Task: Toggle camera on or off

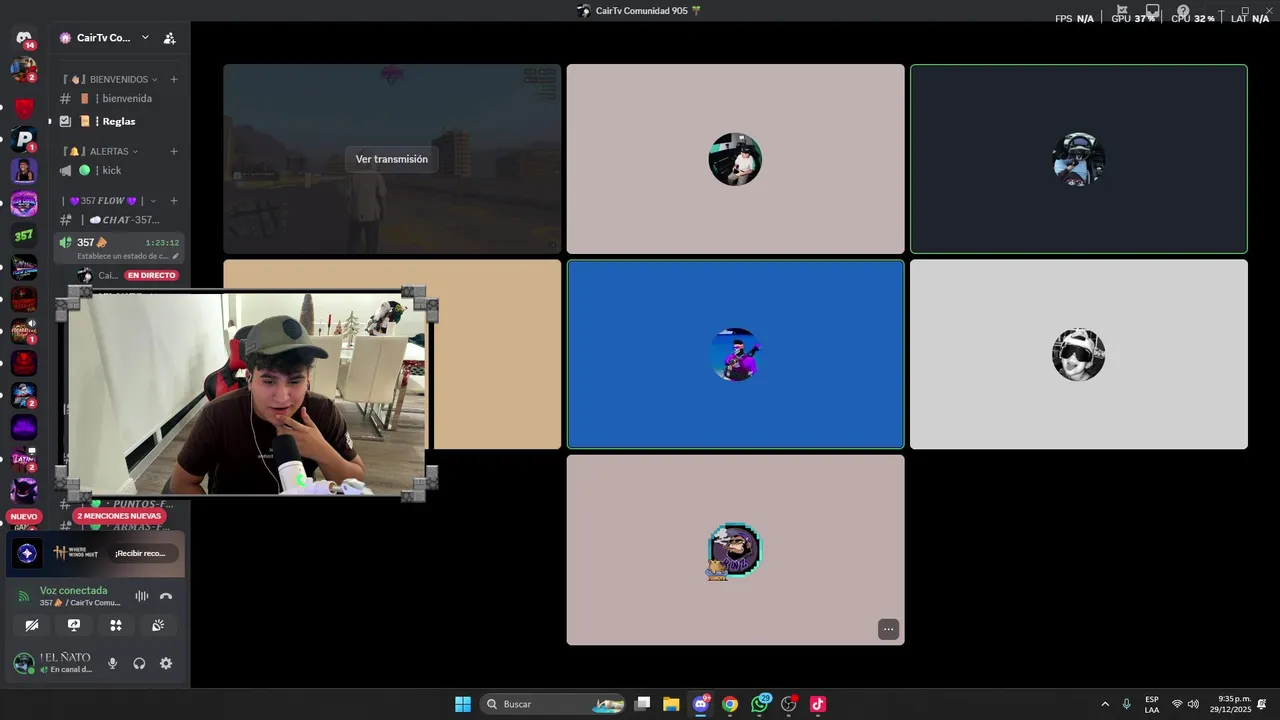Action: click(x=32, y=625)
